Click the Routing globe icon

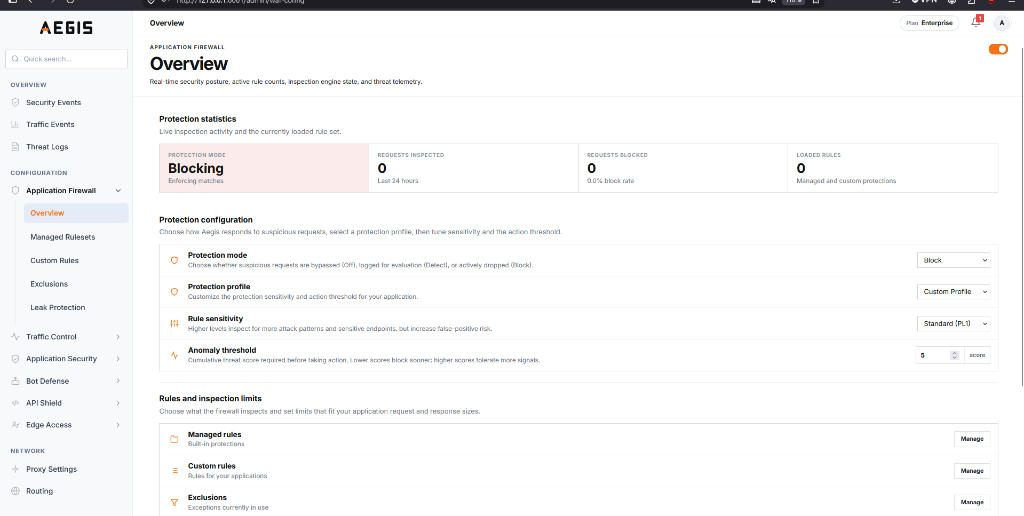(16, 491)
